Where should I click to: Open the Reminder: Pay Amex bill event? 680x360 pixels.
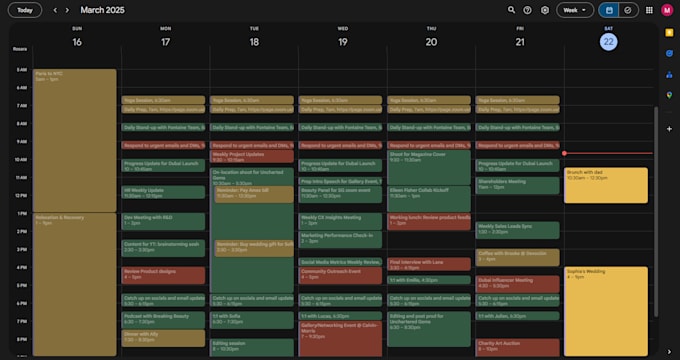tap(254, 194)
